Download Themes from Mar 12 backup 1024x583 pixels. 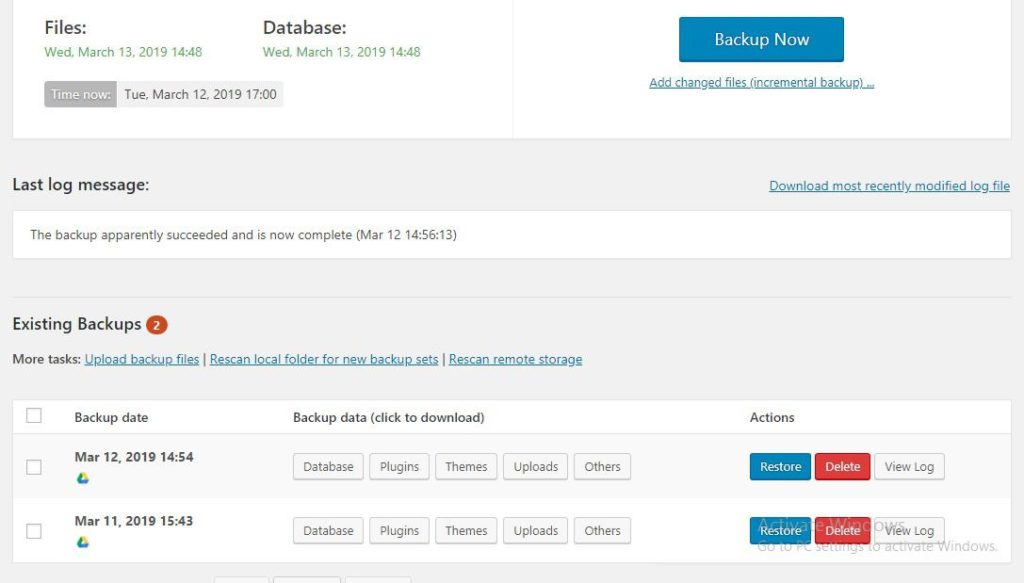click(466, 467)
